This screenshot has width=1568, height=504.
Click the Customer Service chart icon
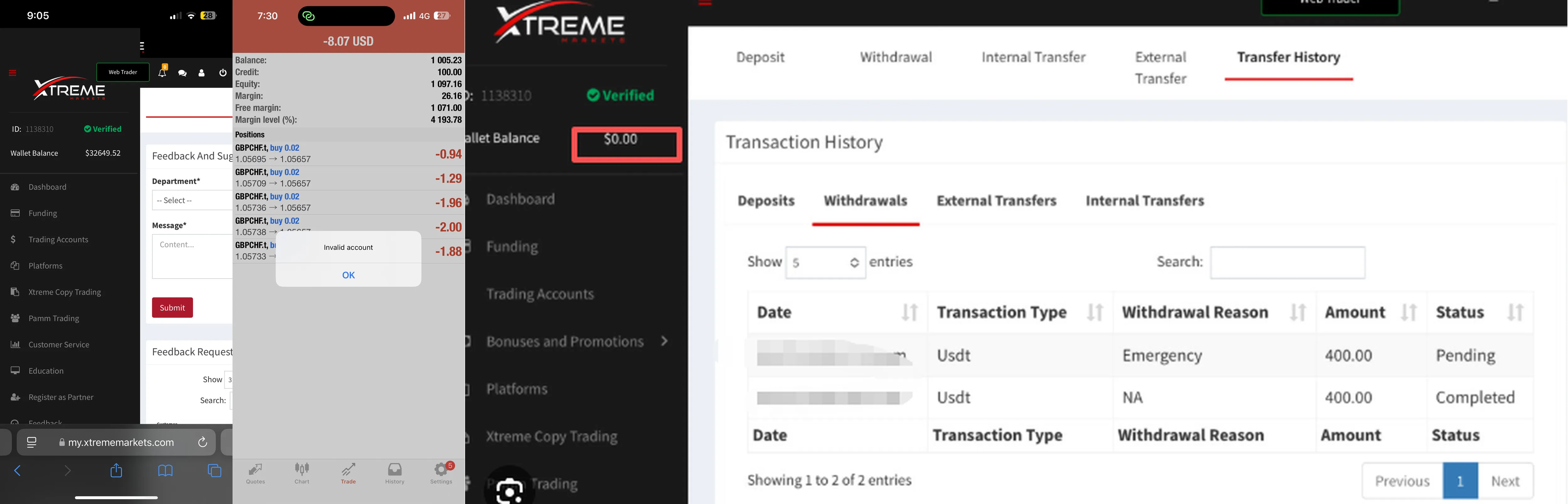[15, 344]
